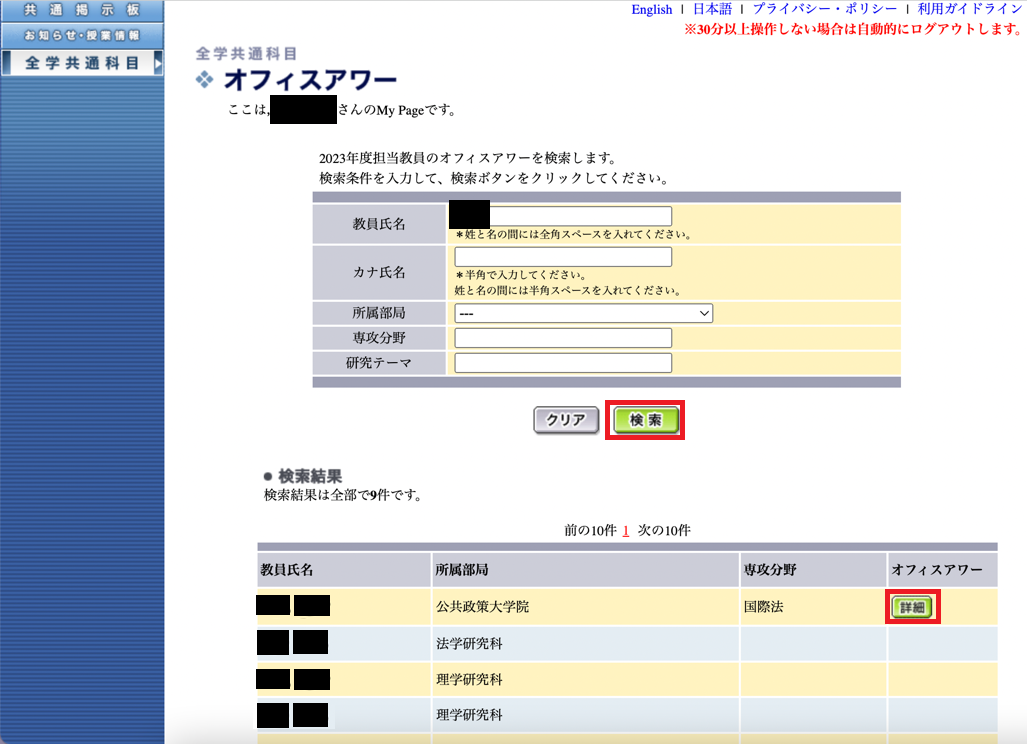
Task: Click the クリア (clear) button
Action: [x=565, y=420]
